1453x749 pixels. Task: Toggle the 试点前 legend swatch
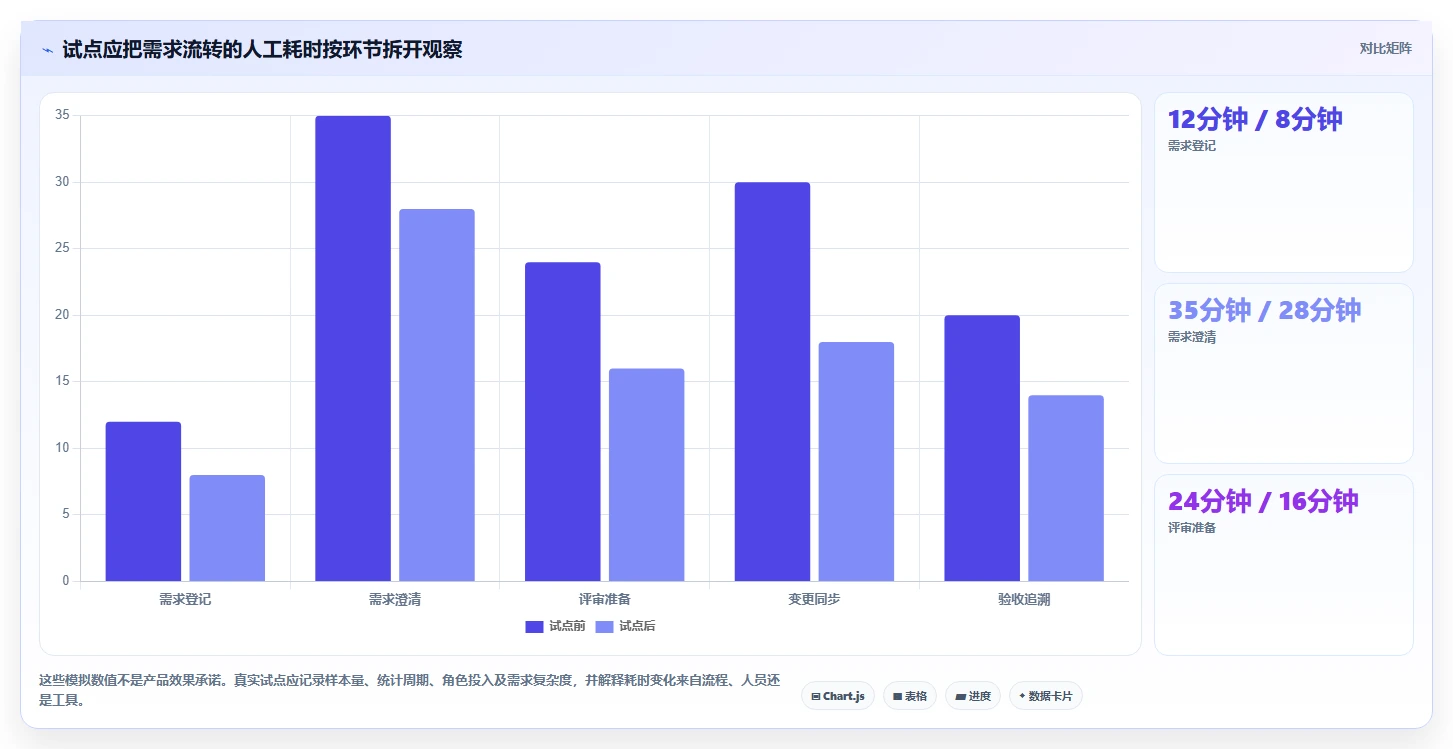click(x=534, y=627)
